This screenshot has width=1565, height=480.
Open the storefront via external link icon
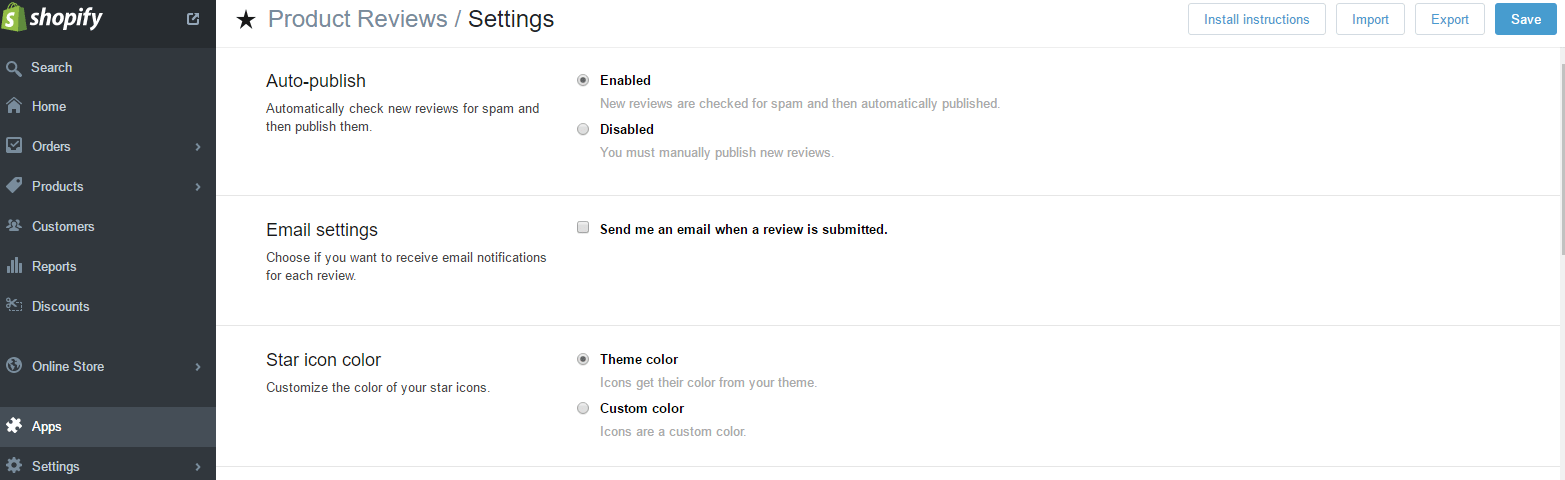193,18
